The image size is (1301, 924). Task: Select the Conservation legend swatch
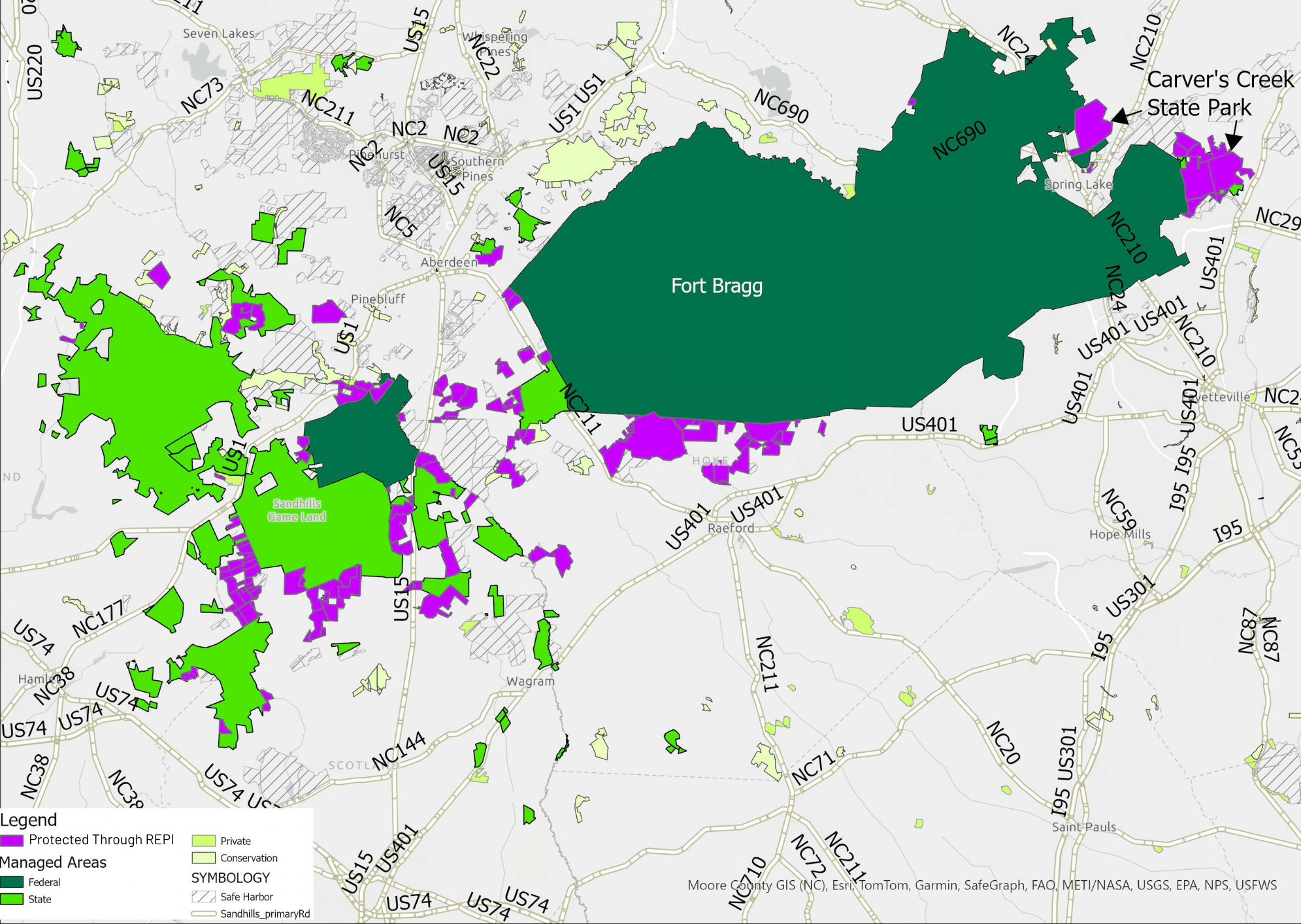(x=203, y=858)
